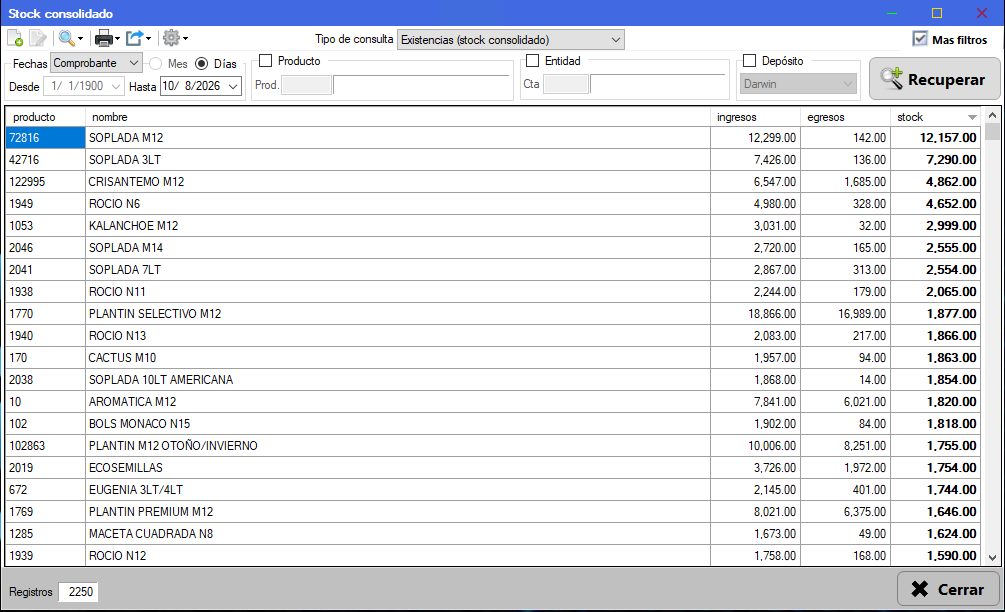Click the product name field beside Prod.
Image resolution: width=1005 pixels, height=612 pixels.
pyautogui.click(x=421, y=85)
